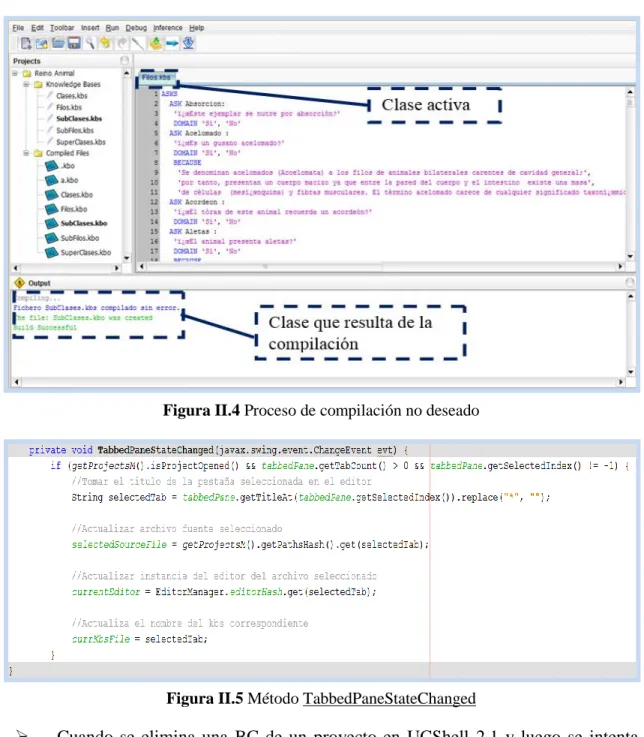Select SuperClases.kbo compiled file
Screen dimensions: 644x737
click(x=85, y=252)
